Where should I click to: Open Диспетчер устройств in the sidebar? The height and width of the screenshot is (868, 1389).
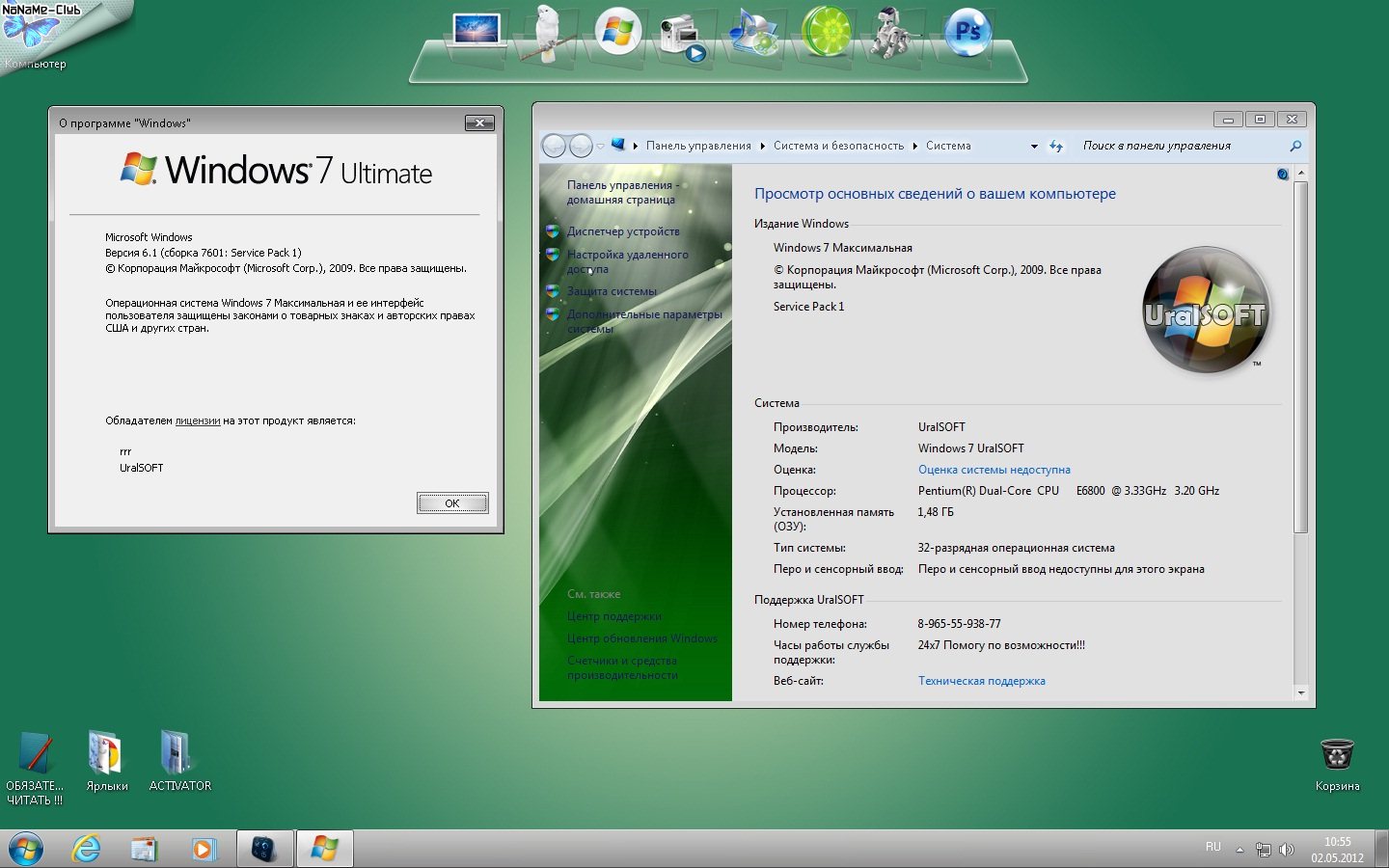tap(623, 231)
